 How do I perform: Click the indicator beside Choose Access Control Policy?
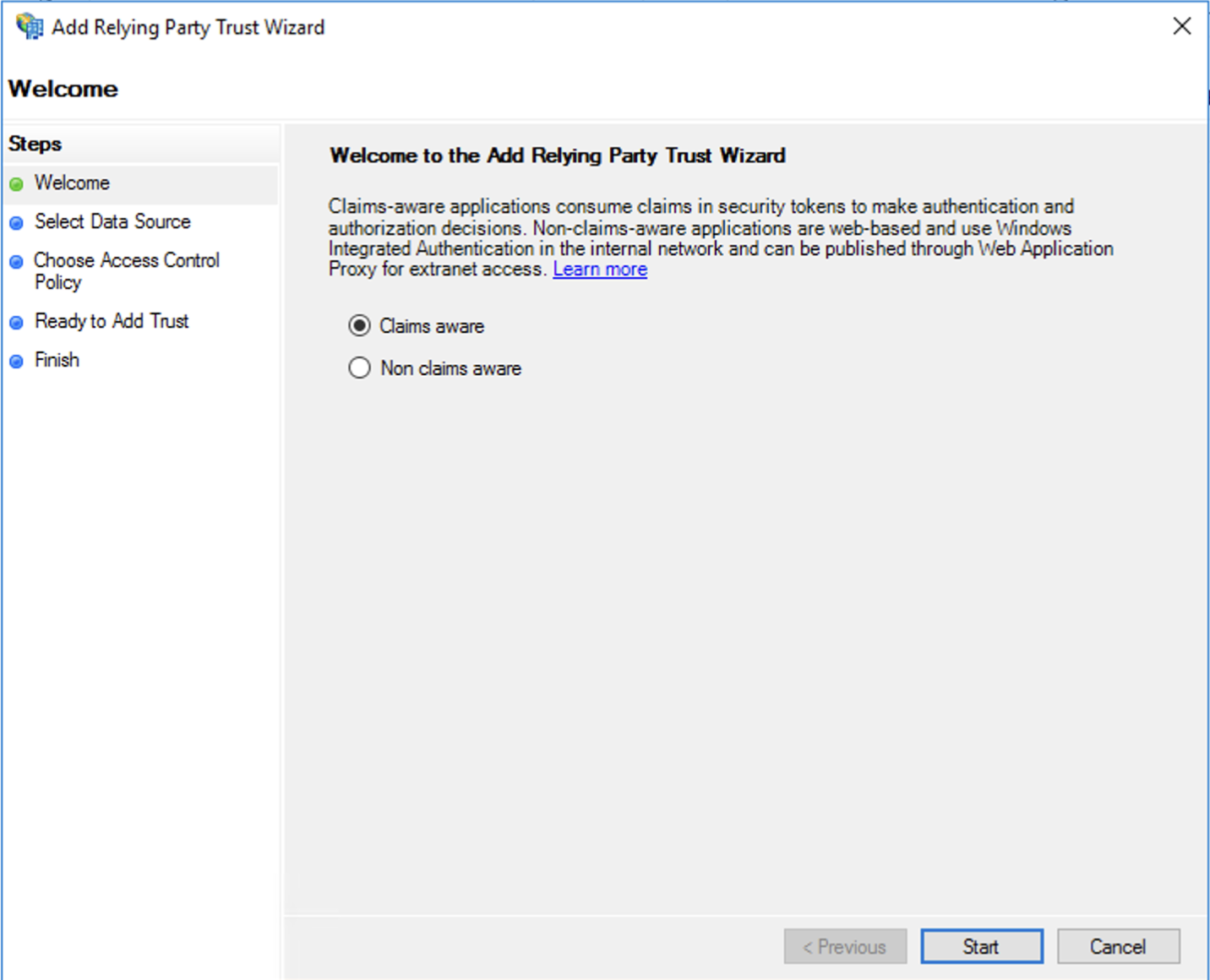[18, 261]
